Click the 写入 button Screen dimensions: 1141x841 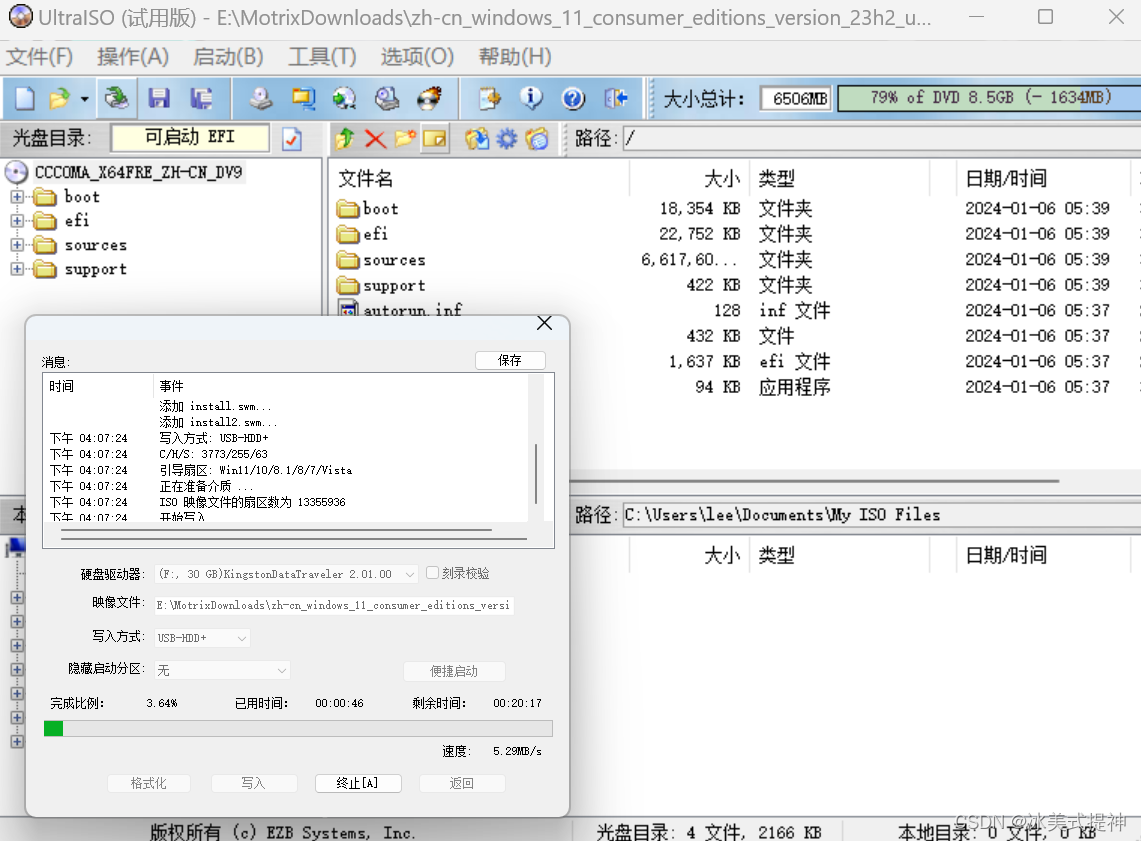pos(253,783)
